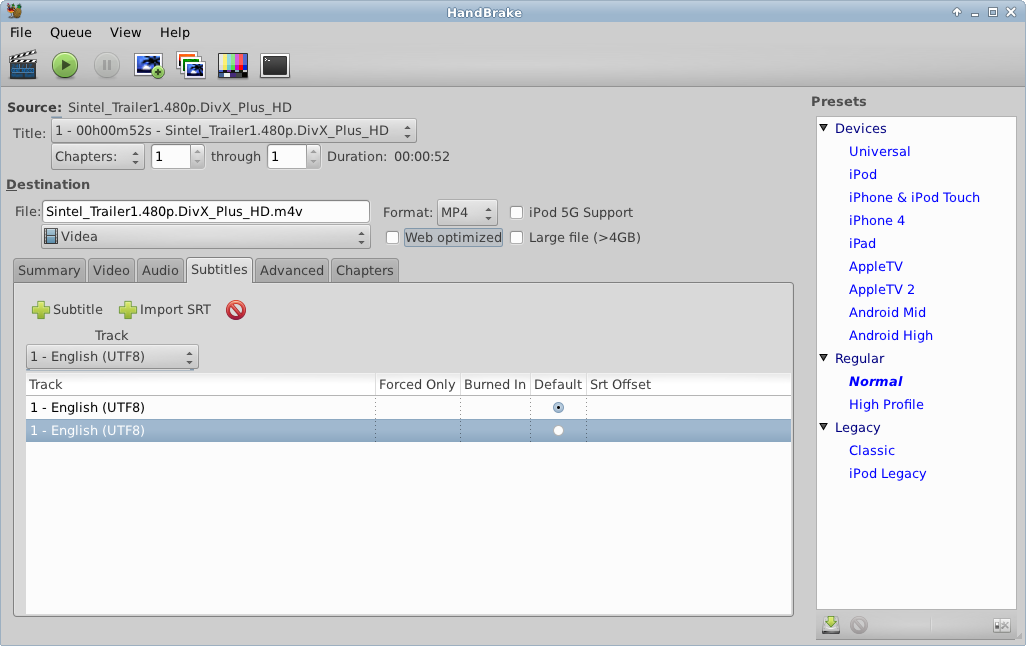
Task: Save preset with the download icon
Action: 831,624
